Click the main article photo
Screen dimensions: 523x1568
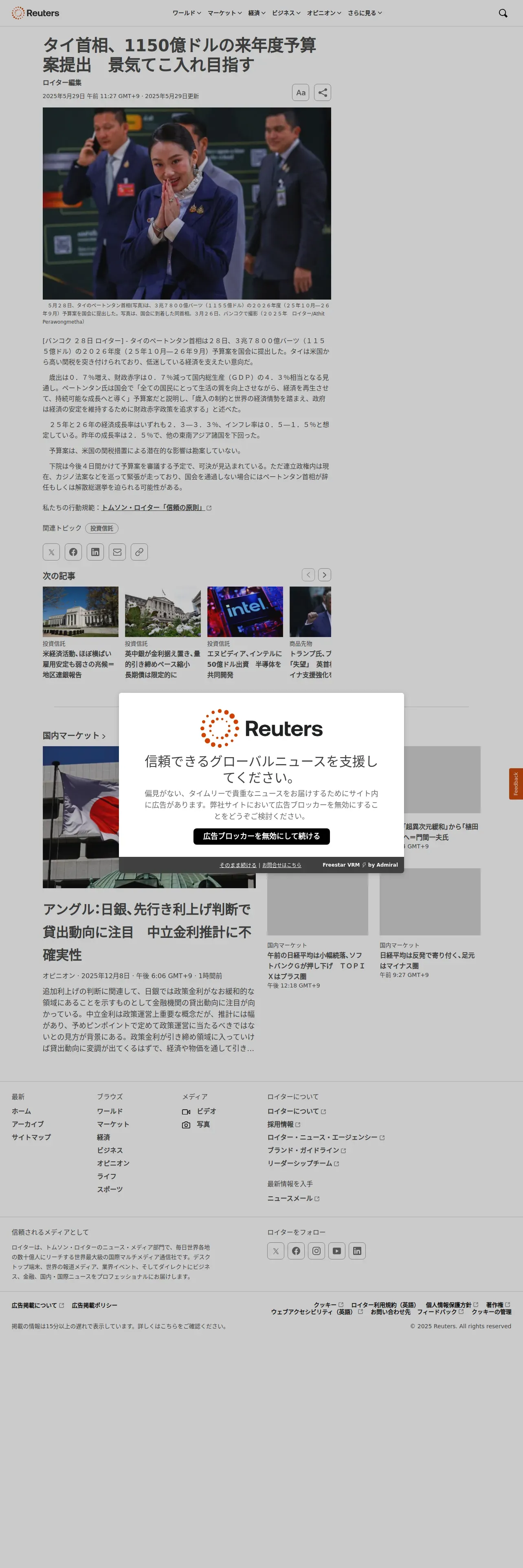187,203
